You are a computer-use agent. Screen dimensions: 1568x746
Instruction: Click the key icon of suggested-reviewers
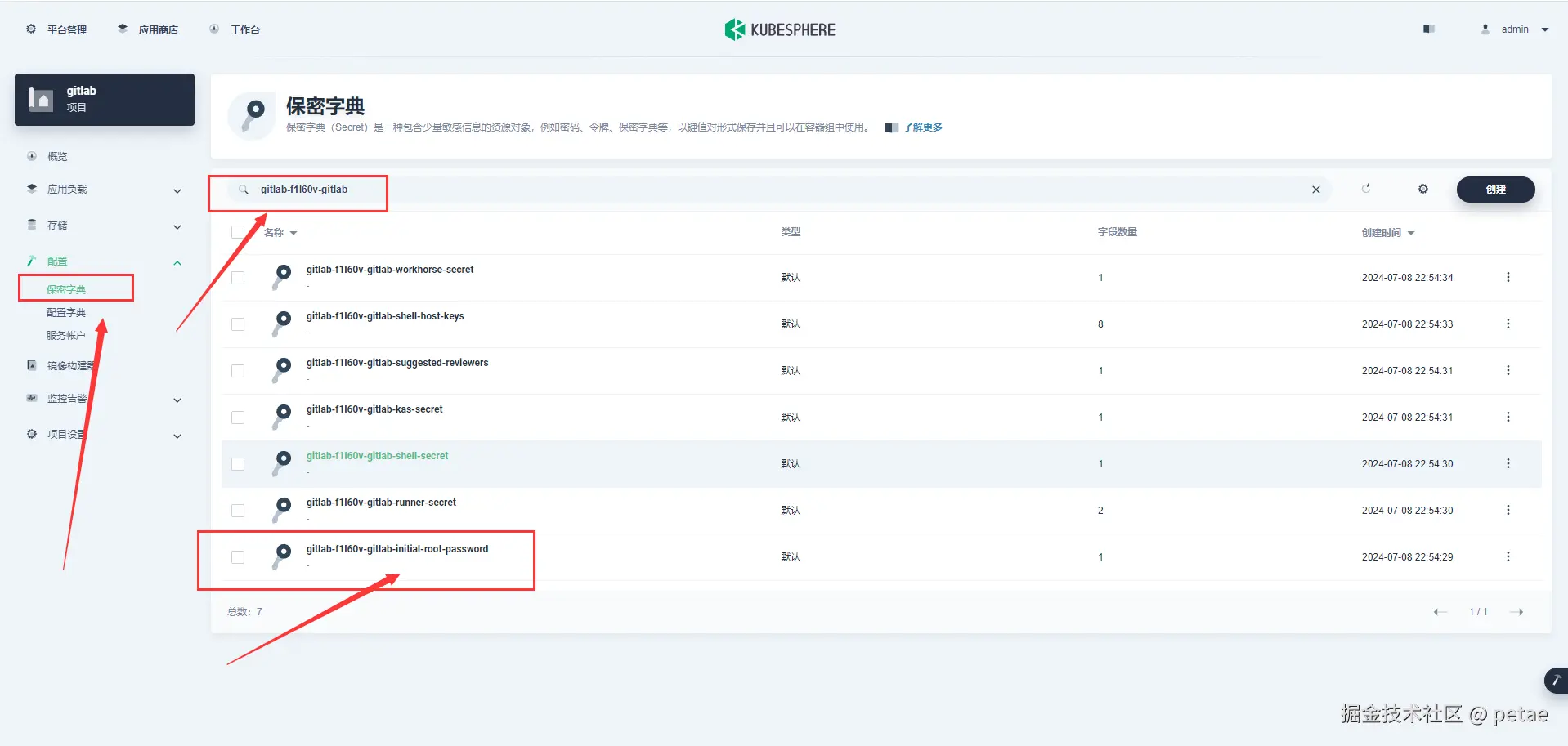[282, 369]
